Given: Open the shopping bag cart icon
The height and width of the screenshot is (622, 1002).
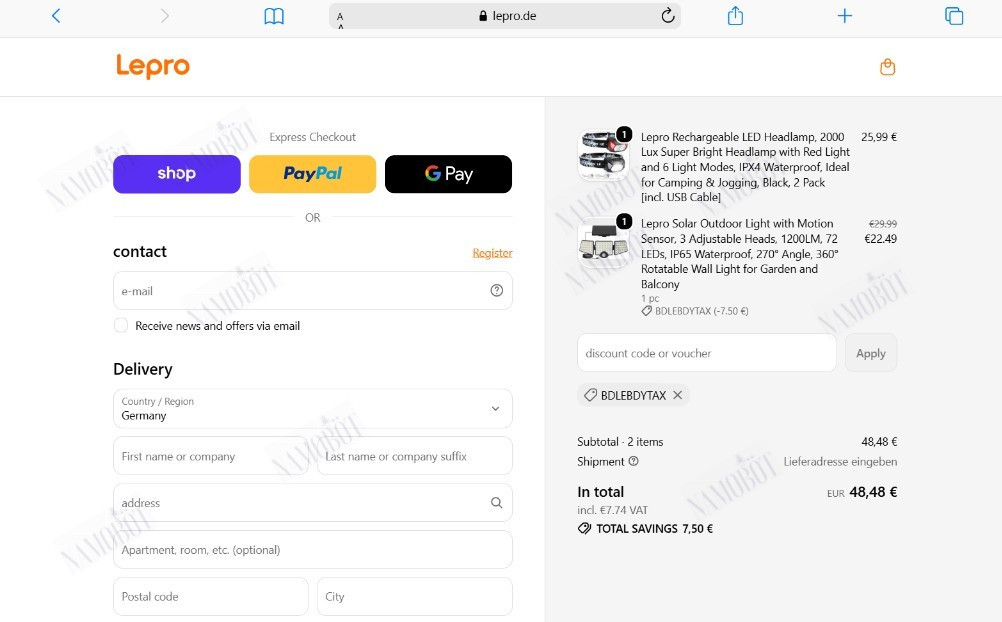Looking at the screenshot, I should 888,66.
